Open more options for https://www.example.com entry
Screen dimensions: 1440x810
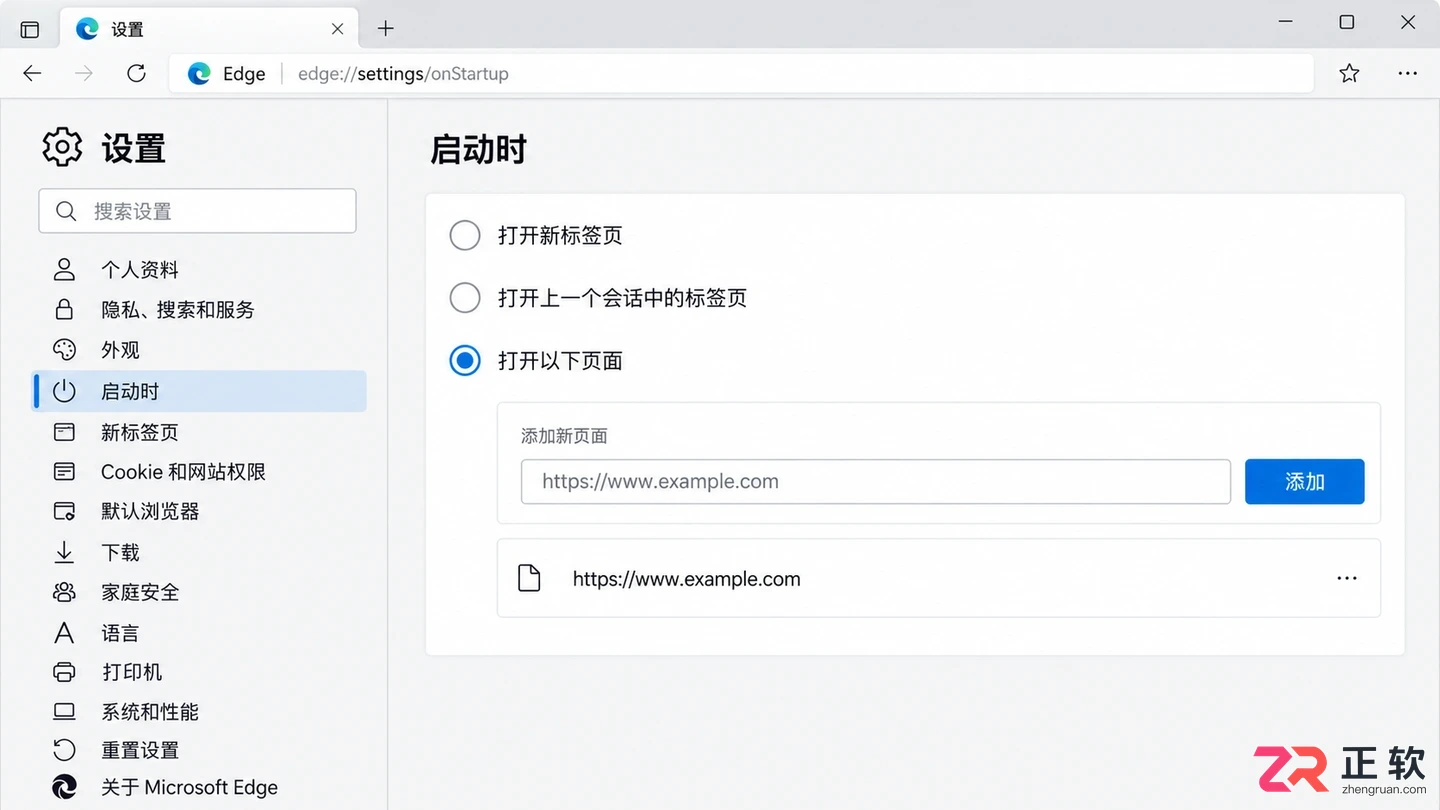click(1347, 578)
